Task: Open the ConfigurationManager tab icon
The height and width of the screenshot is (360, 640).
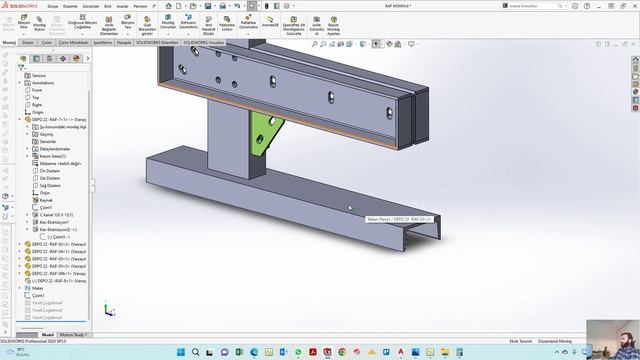Action: pos(49,58)
